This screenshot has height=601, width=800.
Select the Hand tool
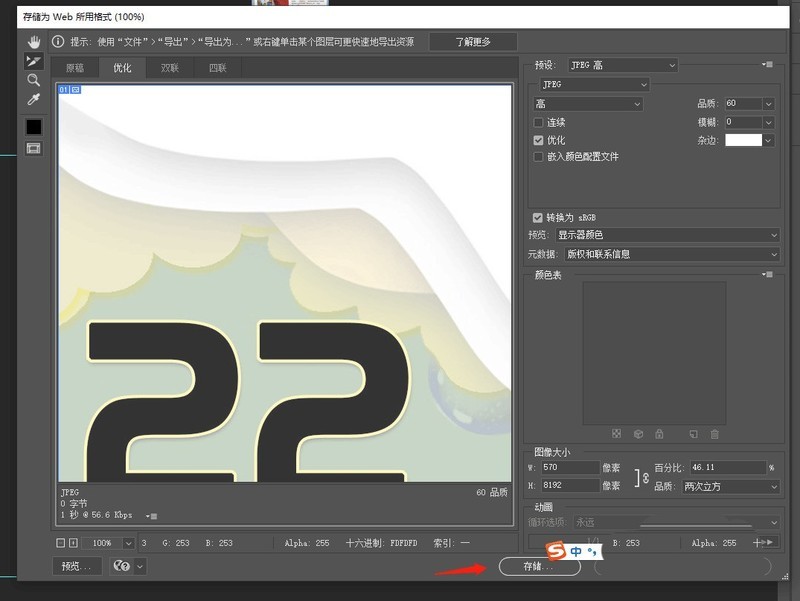(34, 42)
